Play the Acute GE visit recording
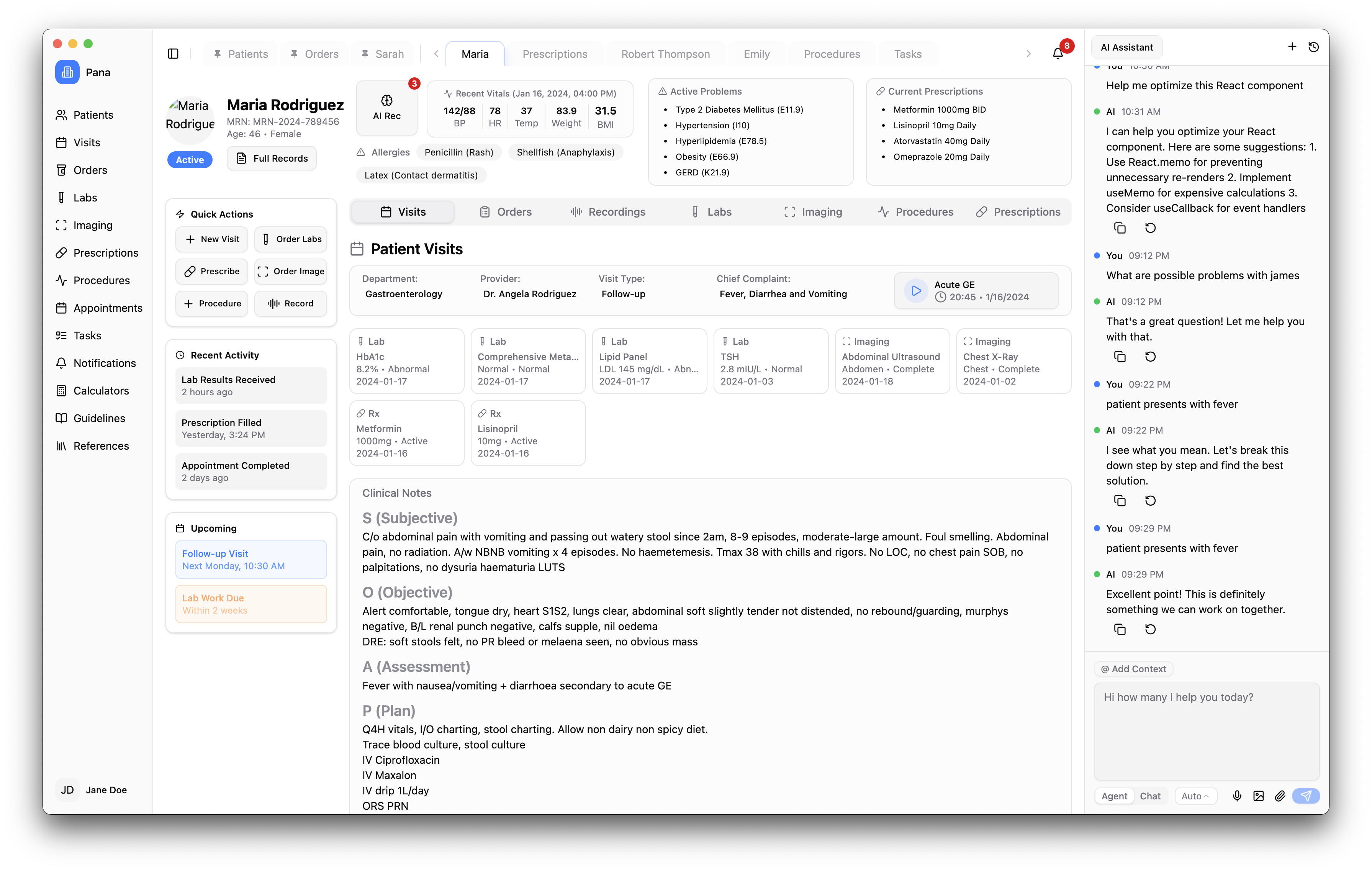Viewport: 1372px width, 871px height. tap(916, 290)
